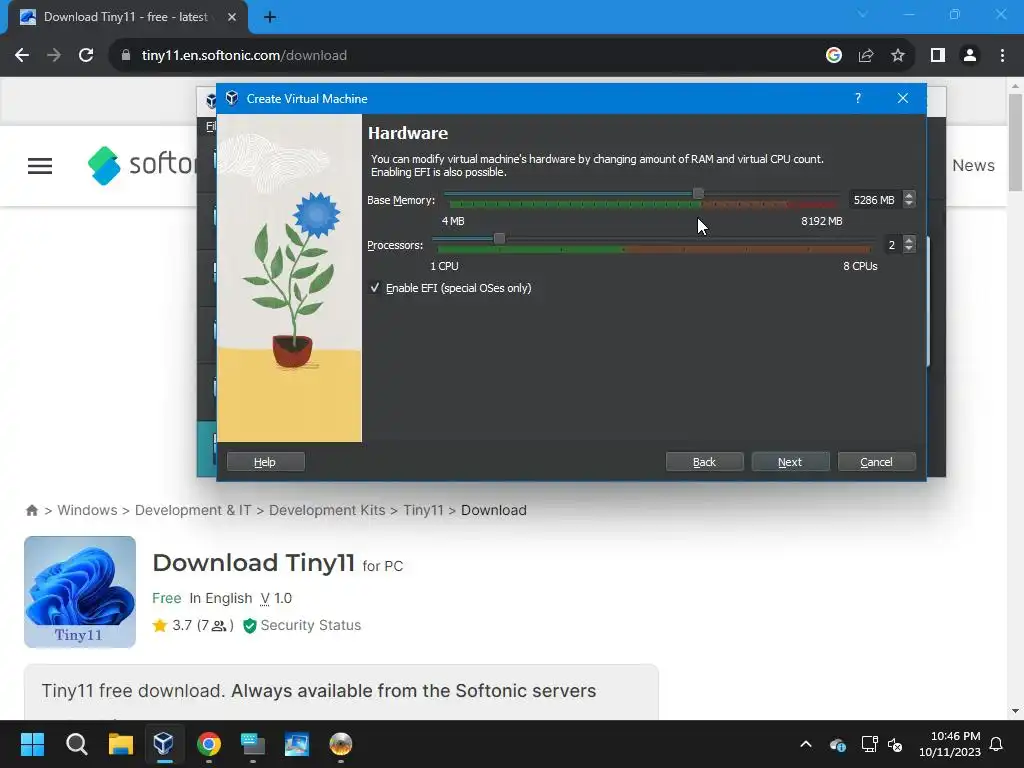Click browser back arrow
The image size is (1024, 768).
[x=22, y=56]
